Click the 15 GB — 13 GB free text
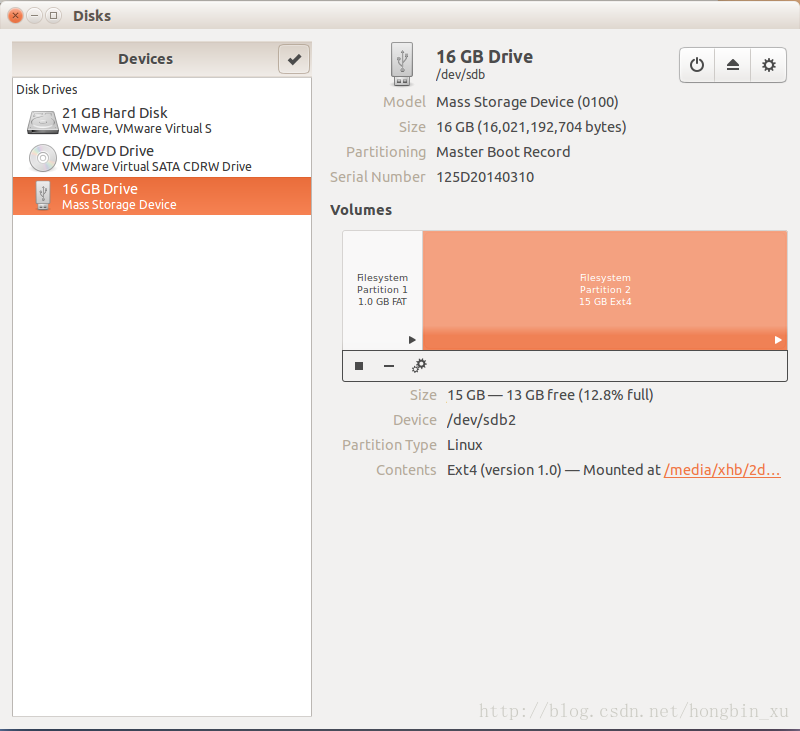Viewport: 800px width, 731px height. [x=550, y=395]
